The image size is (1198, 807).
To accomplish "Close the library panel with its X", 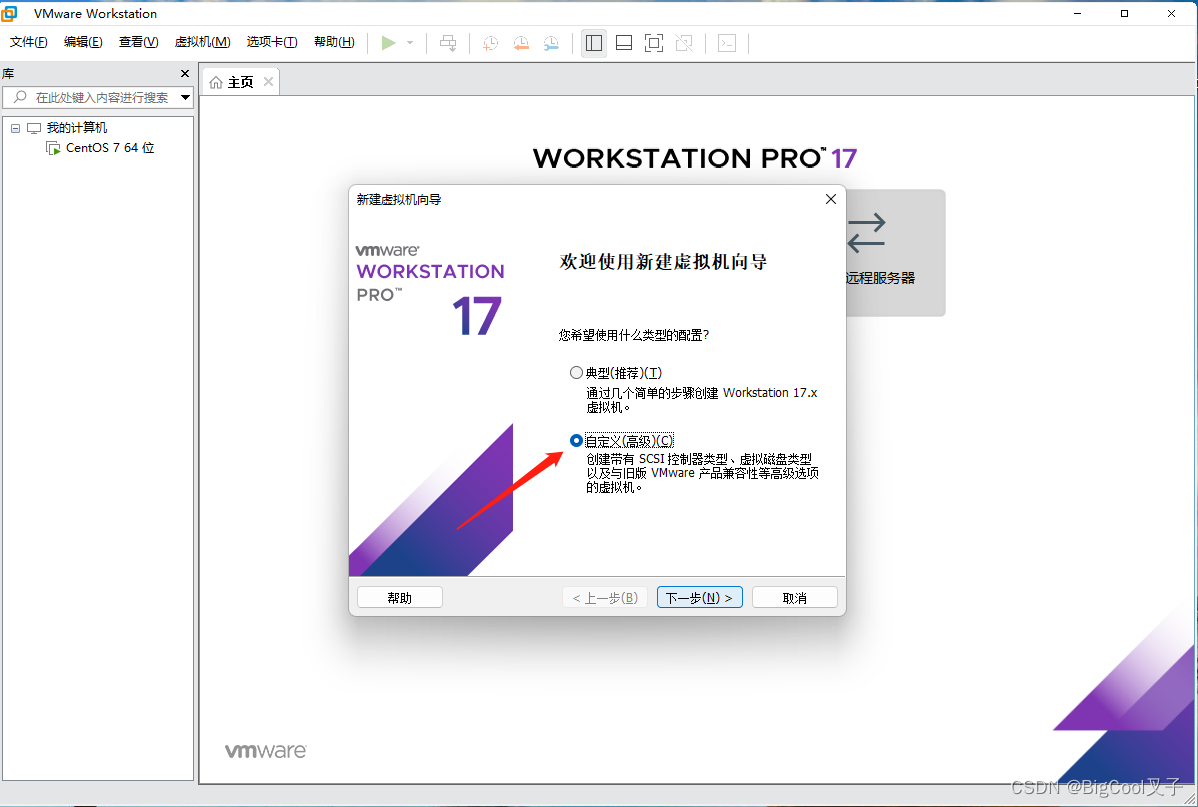I will 184,72.
